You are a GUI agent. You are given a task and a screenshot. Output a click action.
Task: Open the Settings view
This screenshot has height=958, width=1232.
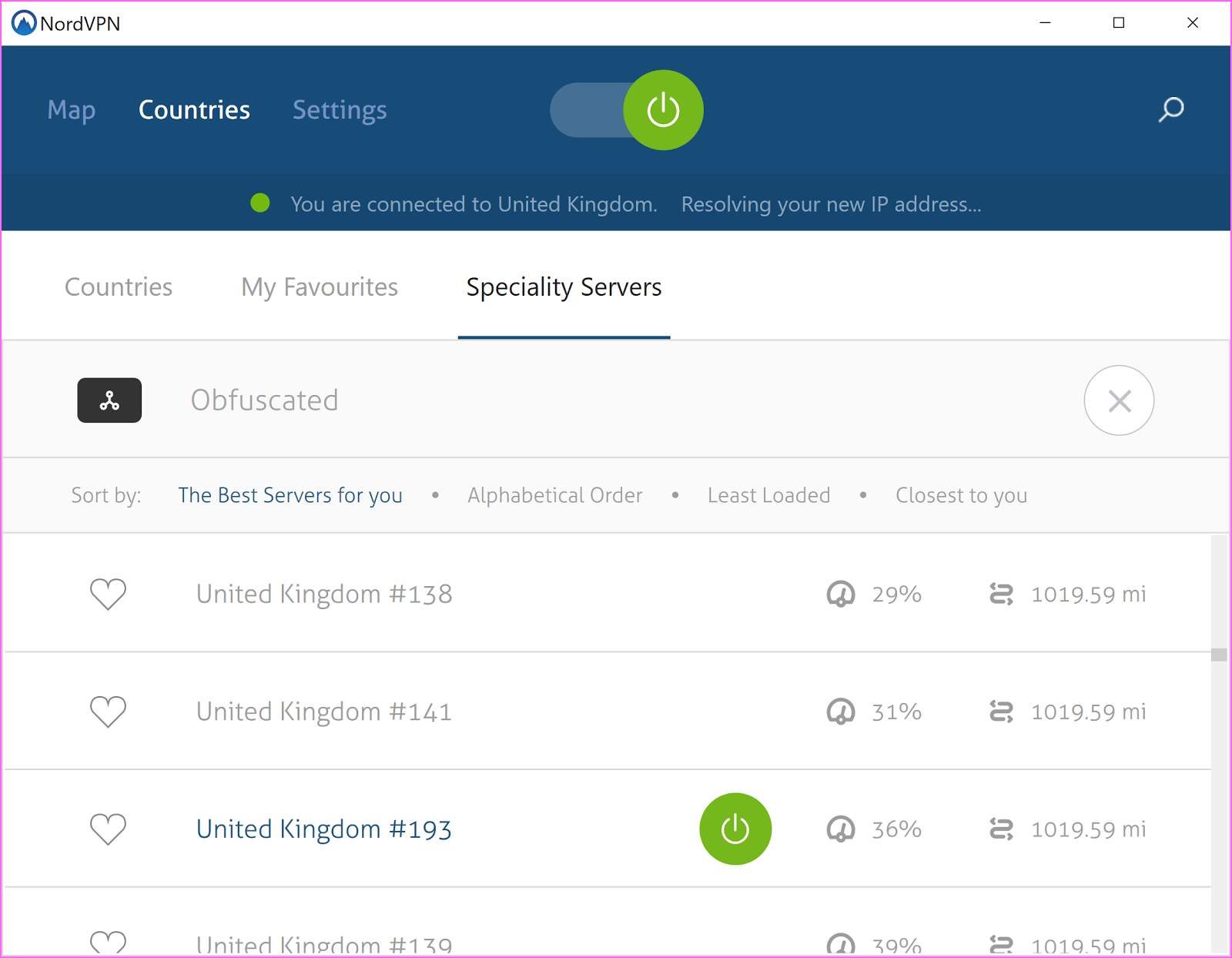click(340, 110)
